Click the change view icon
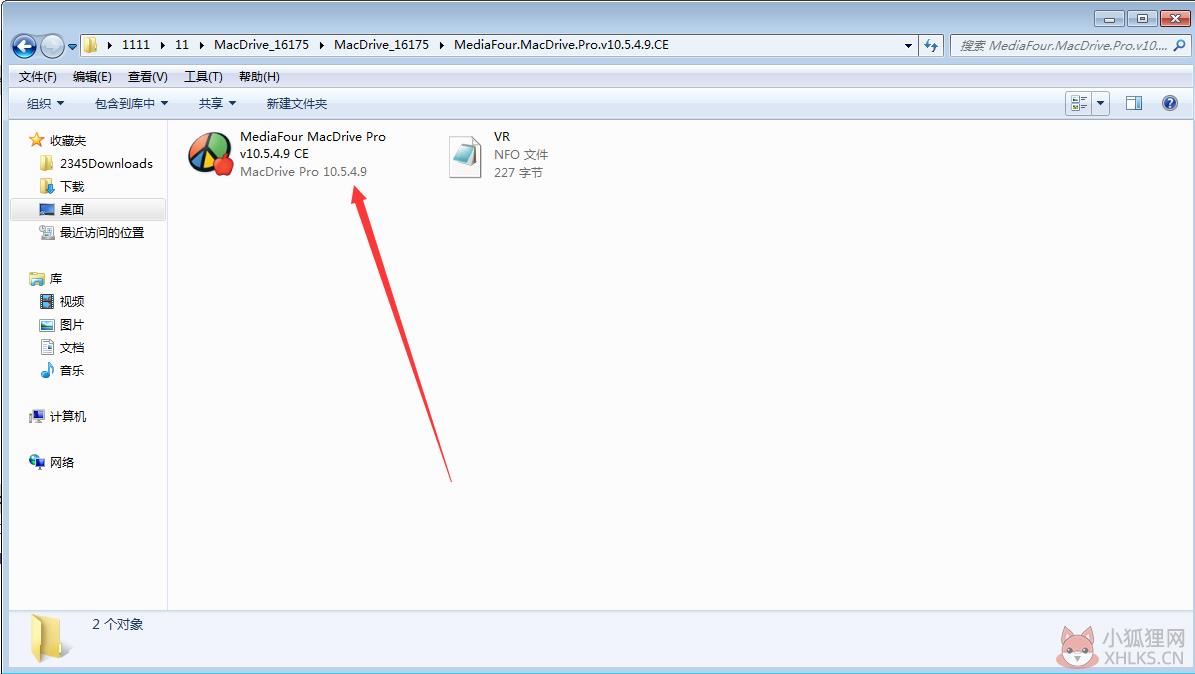The height and width of the screenshot is (674, 1195). pyautogui.click(x=1079, y=103)
